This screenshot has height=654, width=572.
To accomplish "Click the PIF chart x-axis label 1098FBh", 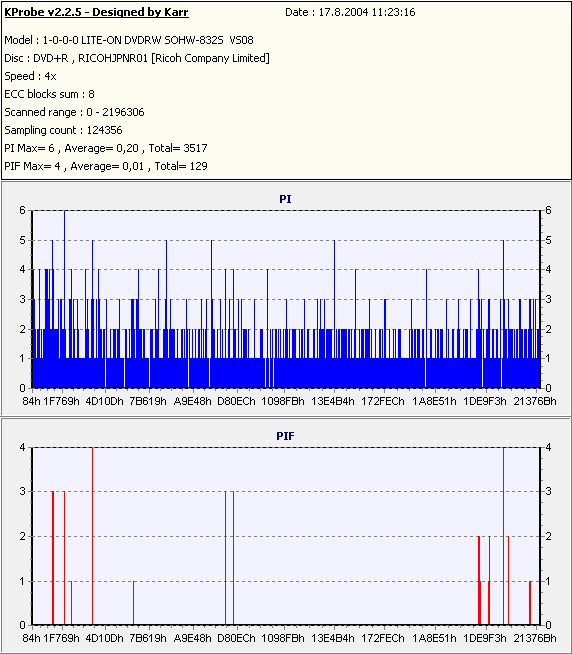I will pos(283,638).
